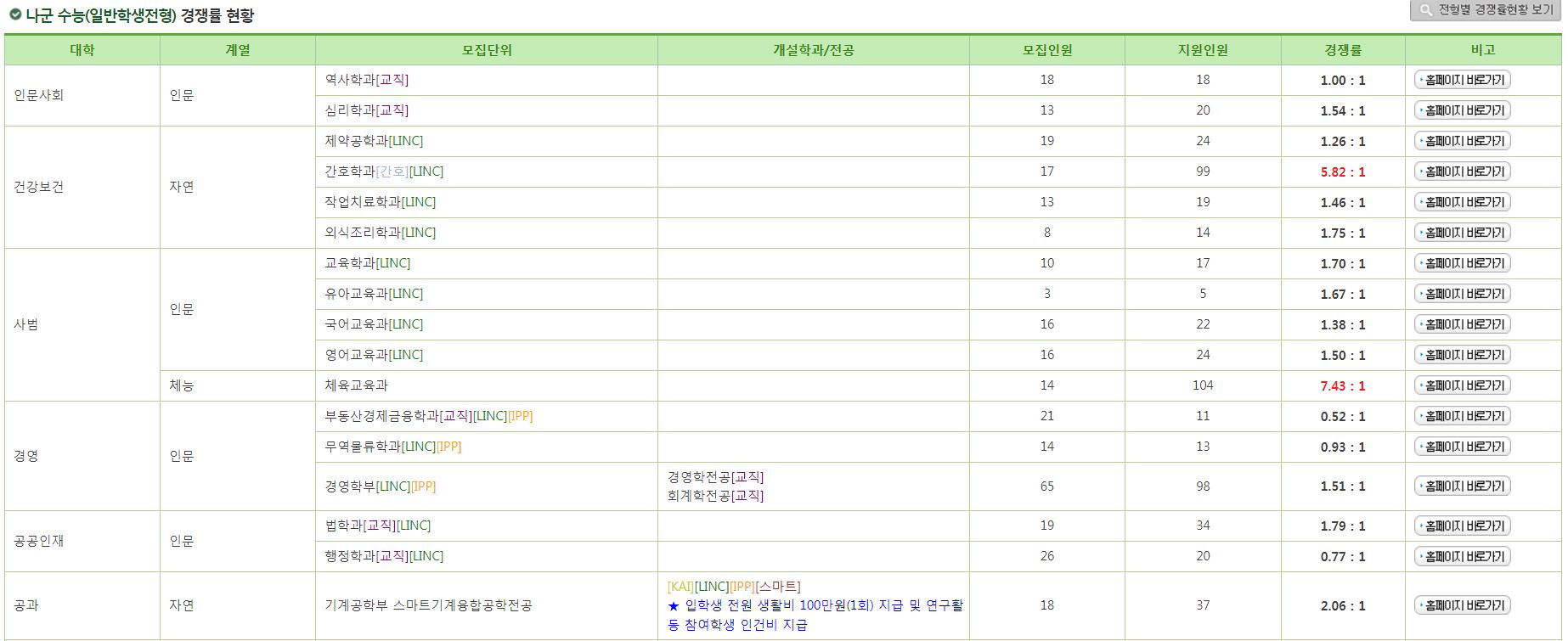Open homepage link for 제약공학과 row
The image size is (1568, 641).
point(1462,141)
